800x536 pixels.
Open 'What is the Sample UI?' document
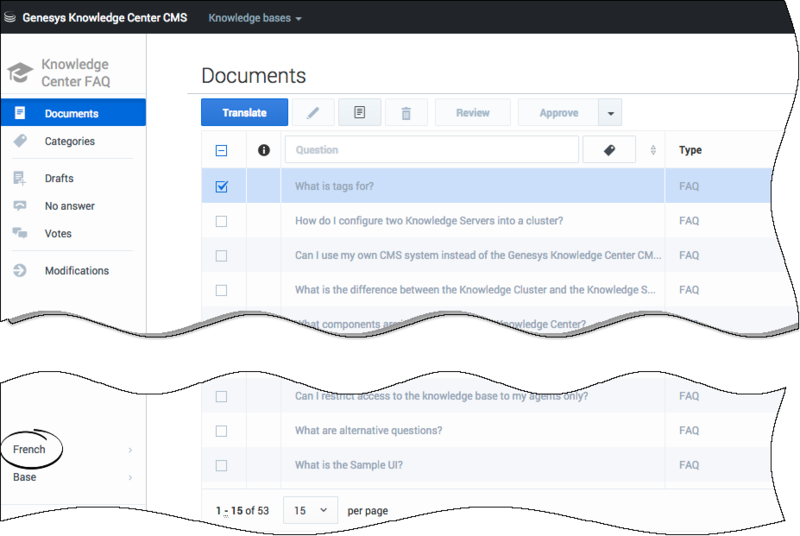pos(349,465)
